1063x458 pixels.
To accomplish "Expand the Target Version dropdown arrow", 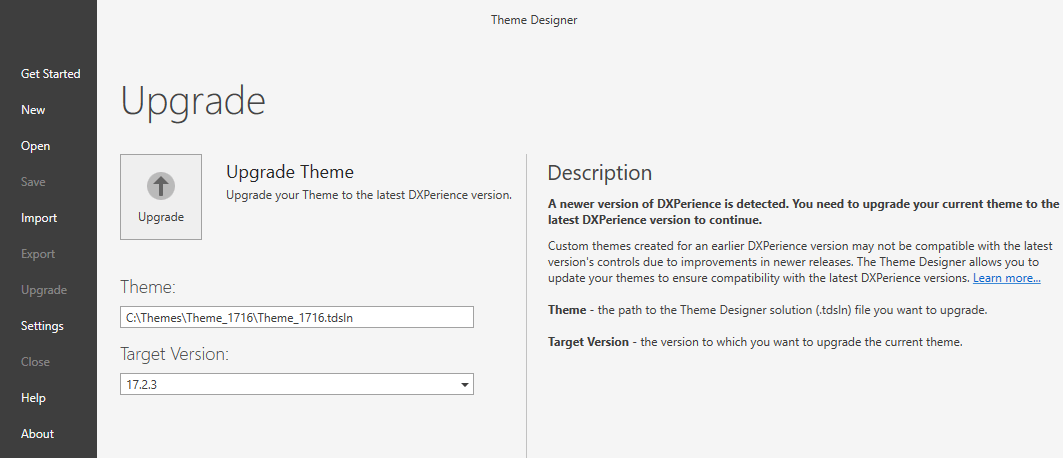I will point(464,385).
